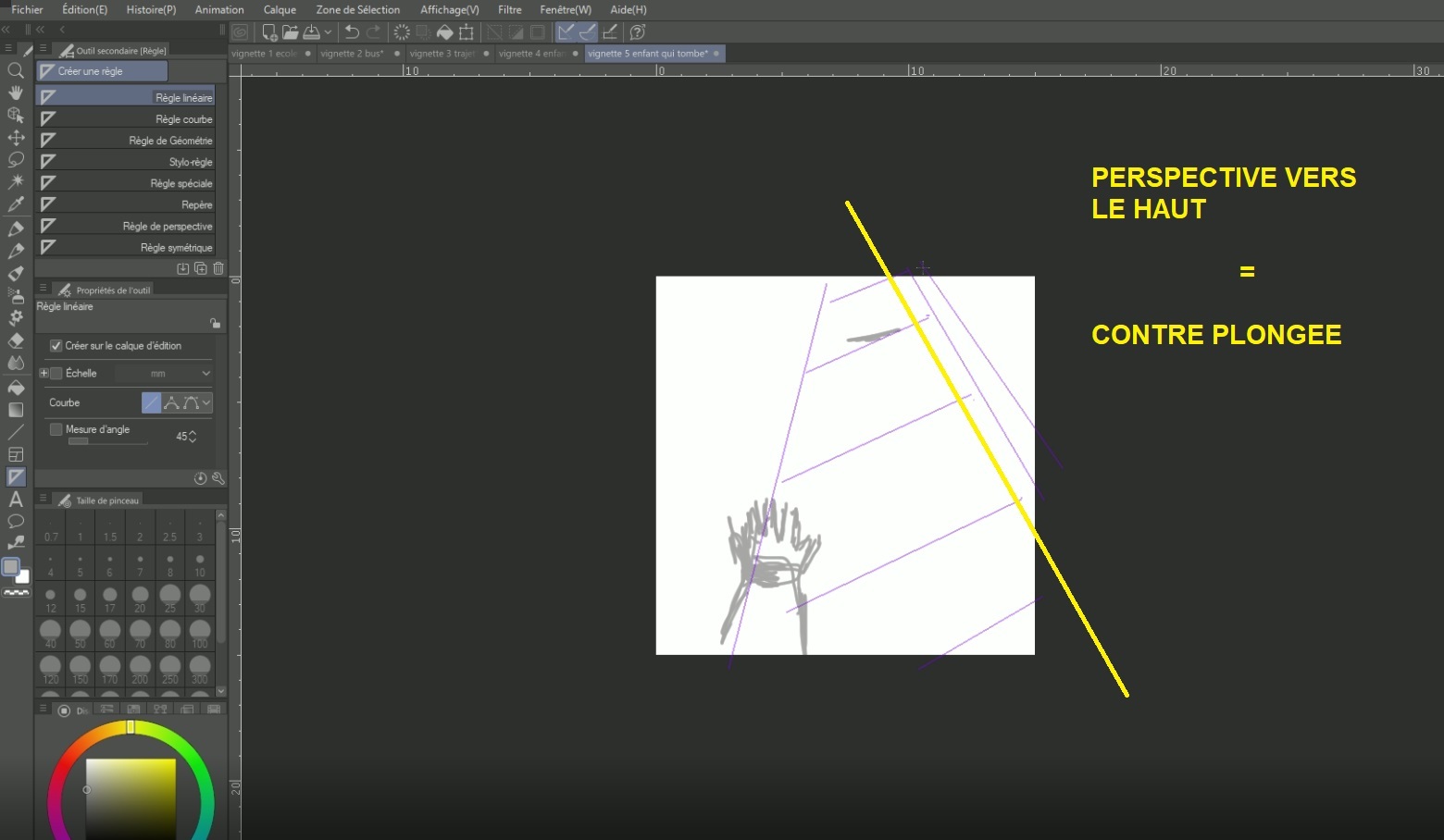
Task: Open the brush size panel menu
Action: pos(43,498)
